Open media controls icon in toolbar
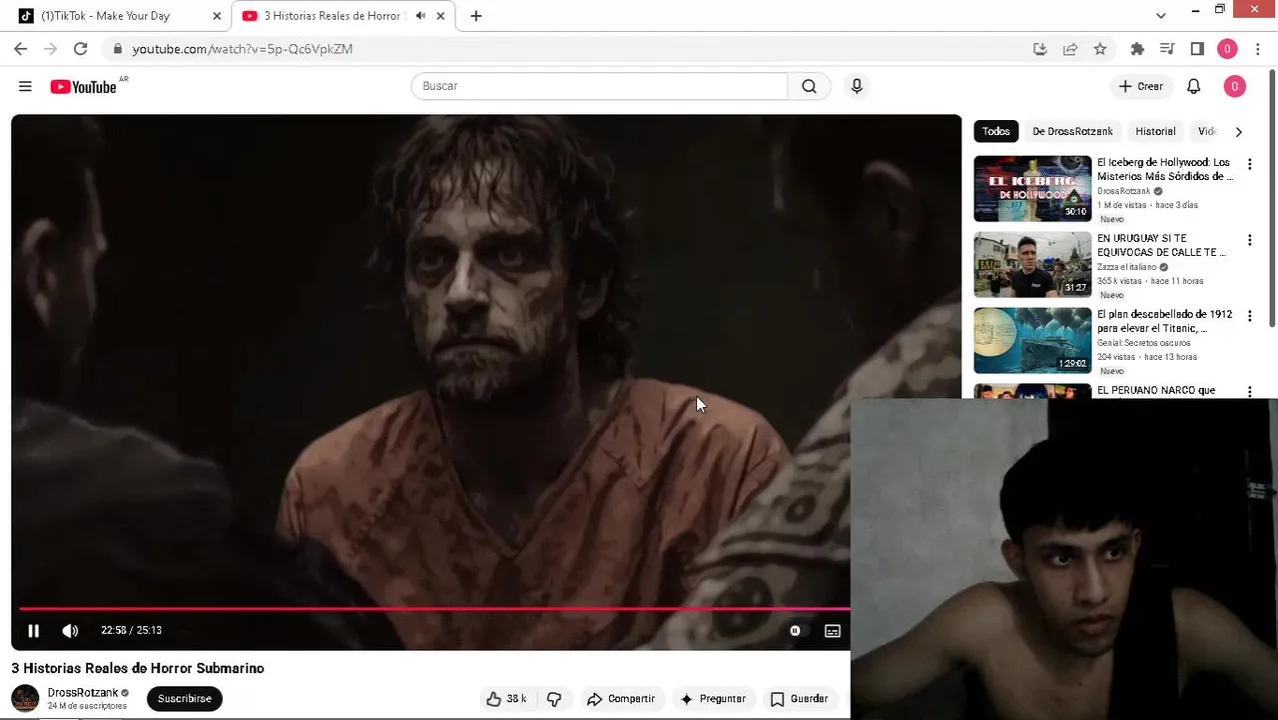 point(1167,49)
